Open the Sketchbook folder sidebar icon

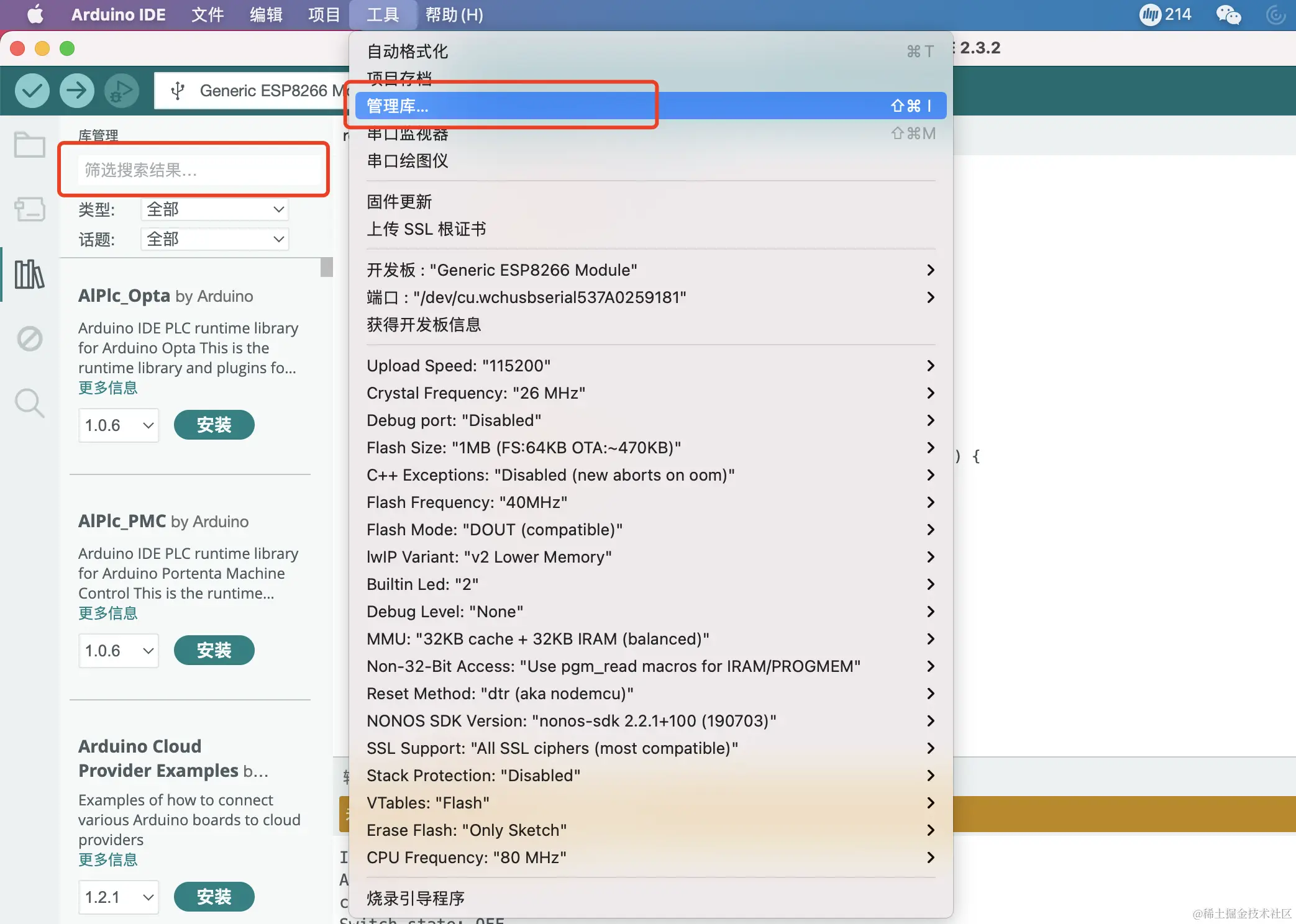(x=29, y=145)
